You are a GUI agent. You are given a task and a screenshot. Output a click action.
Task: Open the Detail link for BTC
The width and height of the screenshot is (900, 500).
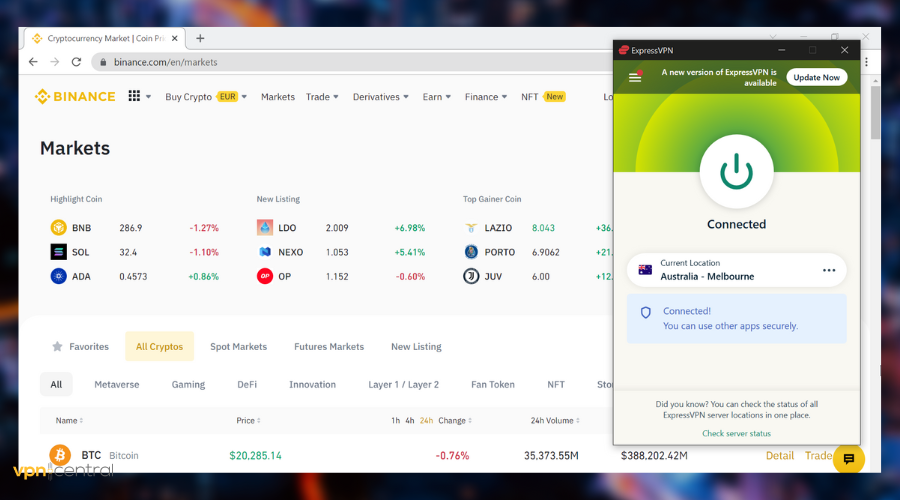point(779,456)
